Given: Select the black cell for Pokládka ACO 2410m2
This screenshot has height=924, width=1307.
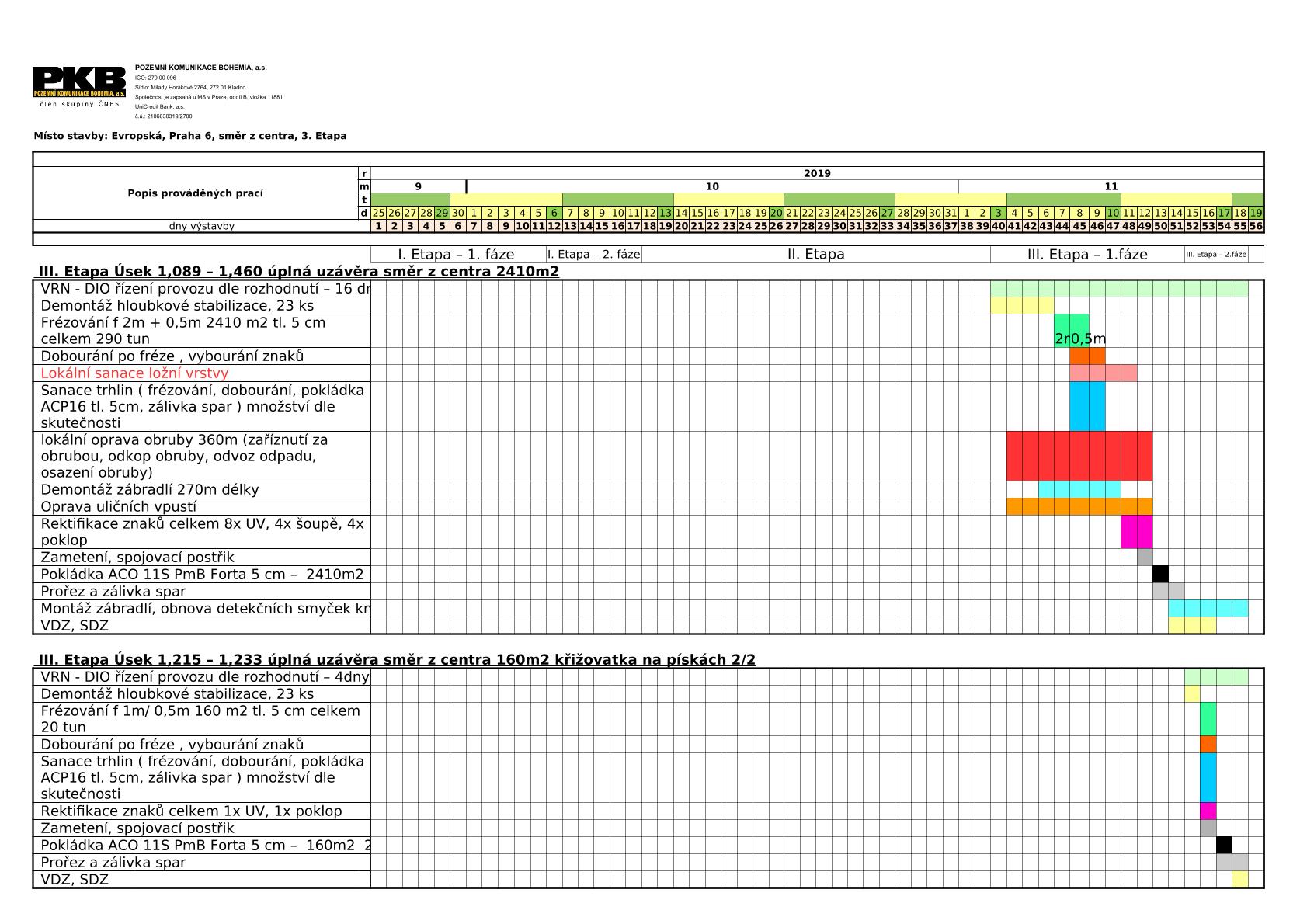Looking at the screenshot, I should point(1160,575).
